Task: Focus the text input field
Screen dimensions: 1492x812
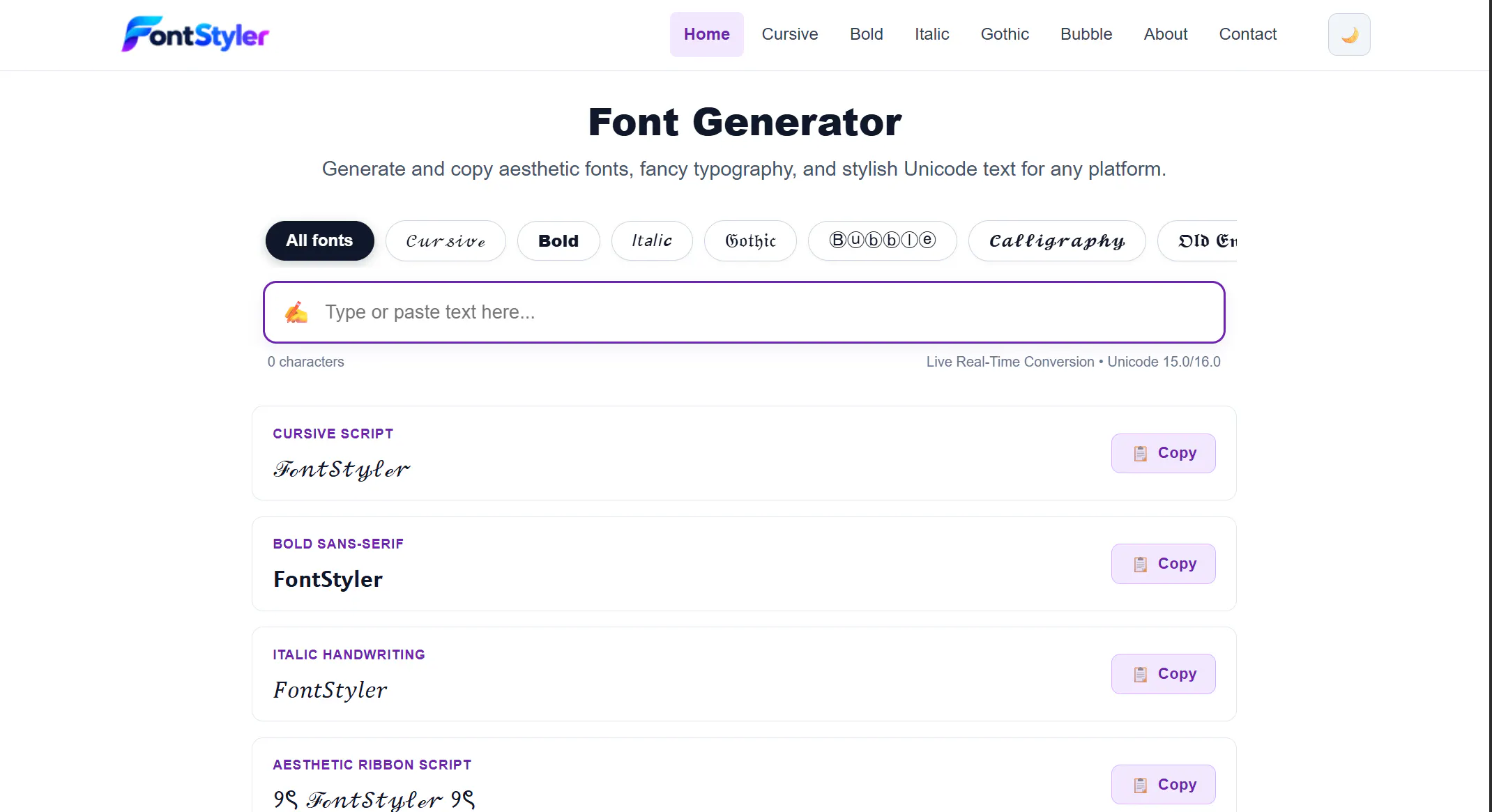Action: 744,312
